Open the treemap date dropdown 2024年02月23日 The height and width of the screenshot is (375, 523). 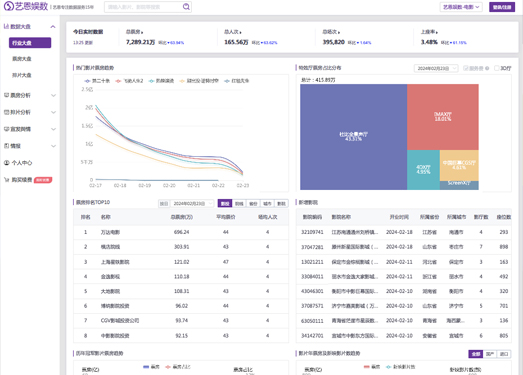point(436,68)
